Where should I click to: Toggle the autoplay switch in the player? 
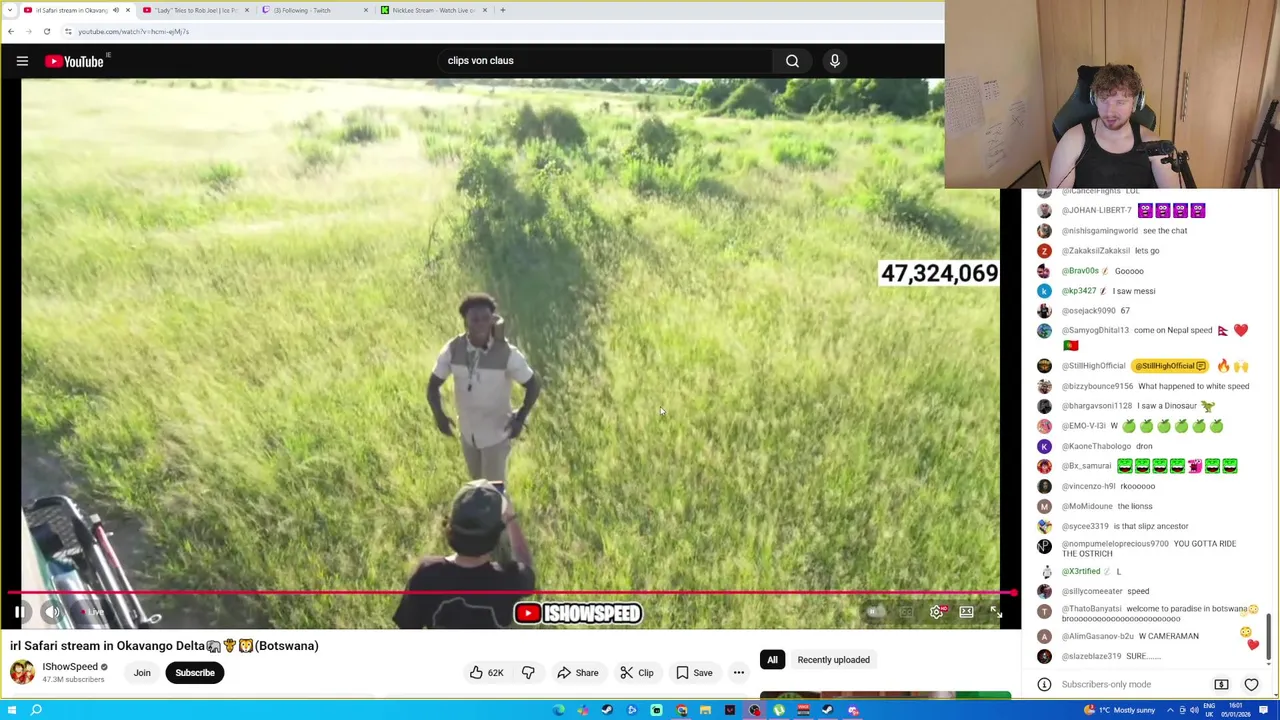coord(874,612)
